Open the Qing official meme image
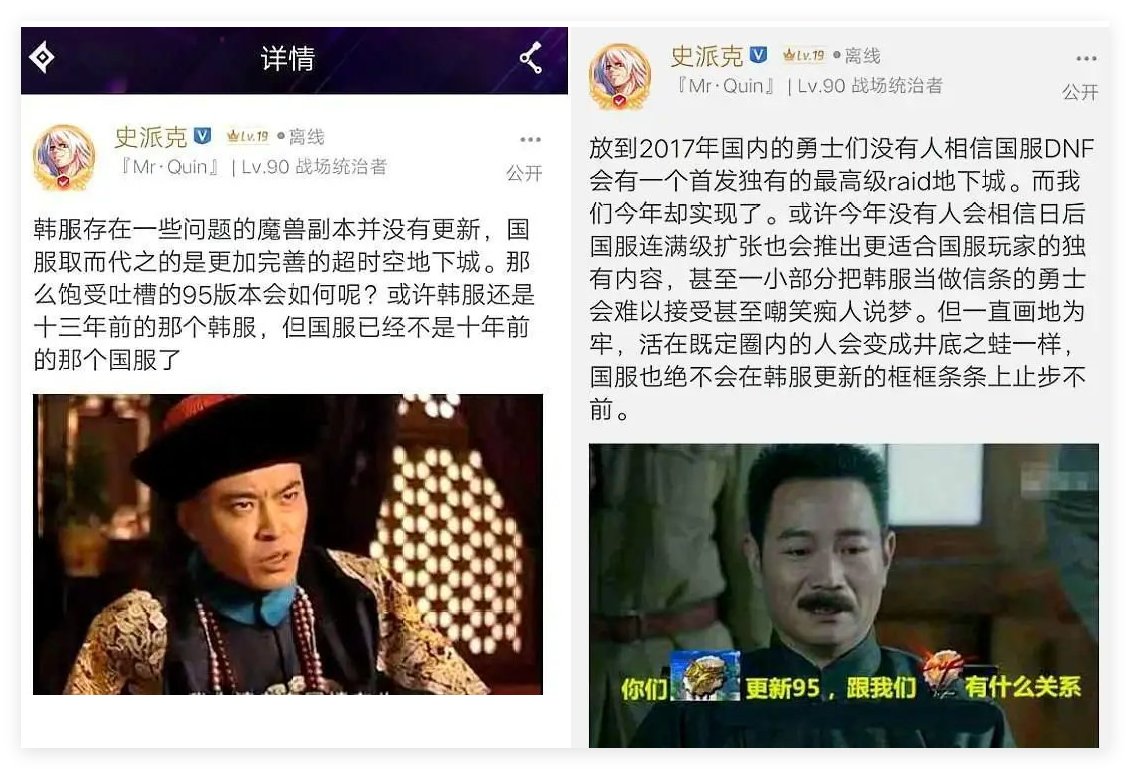1130x769 pixels. [x=288, y=544]
